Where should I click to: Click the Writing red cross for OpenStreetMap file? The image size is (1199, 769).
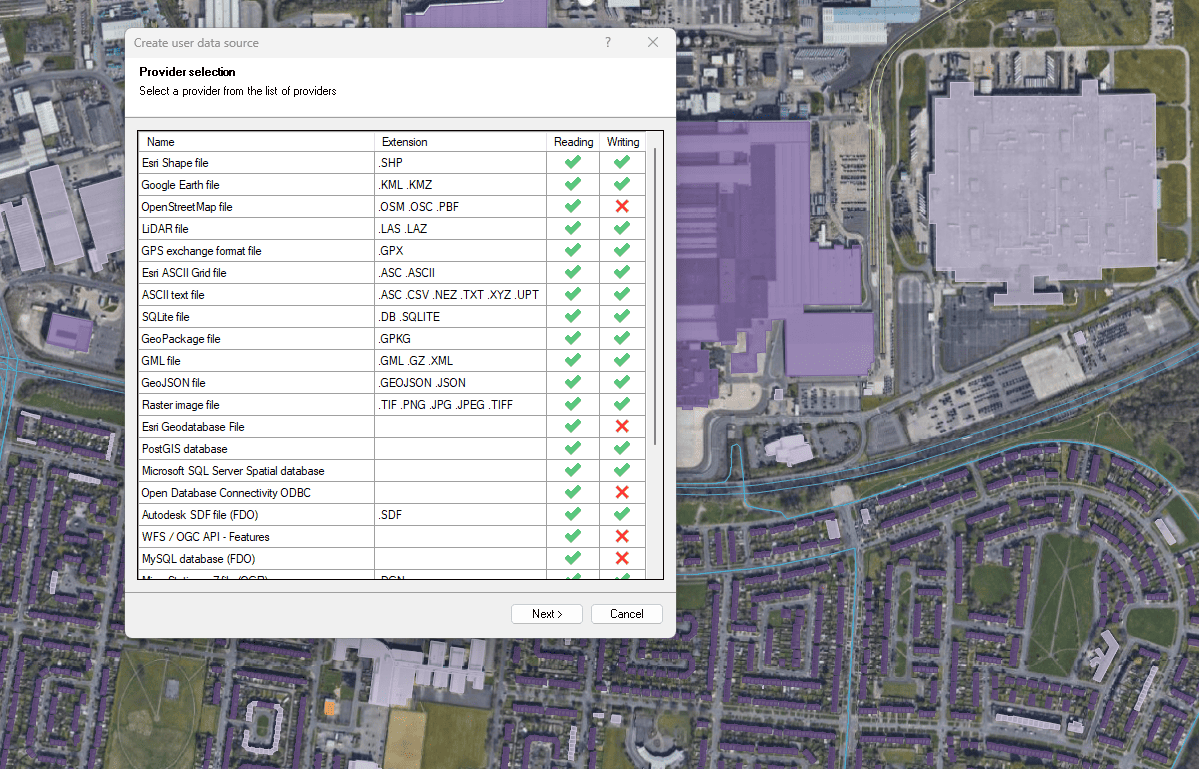tap(622, 207)
